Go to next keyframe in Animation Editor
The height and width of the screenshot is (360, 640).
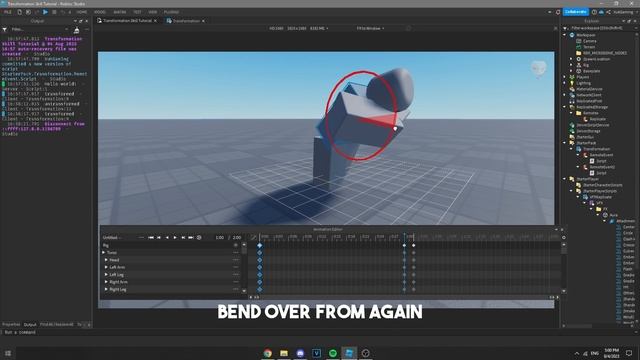pos(183,238)
